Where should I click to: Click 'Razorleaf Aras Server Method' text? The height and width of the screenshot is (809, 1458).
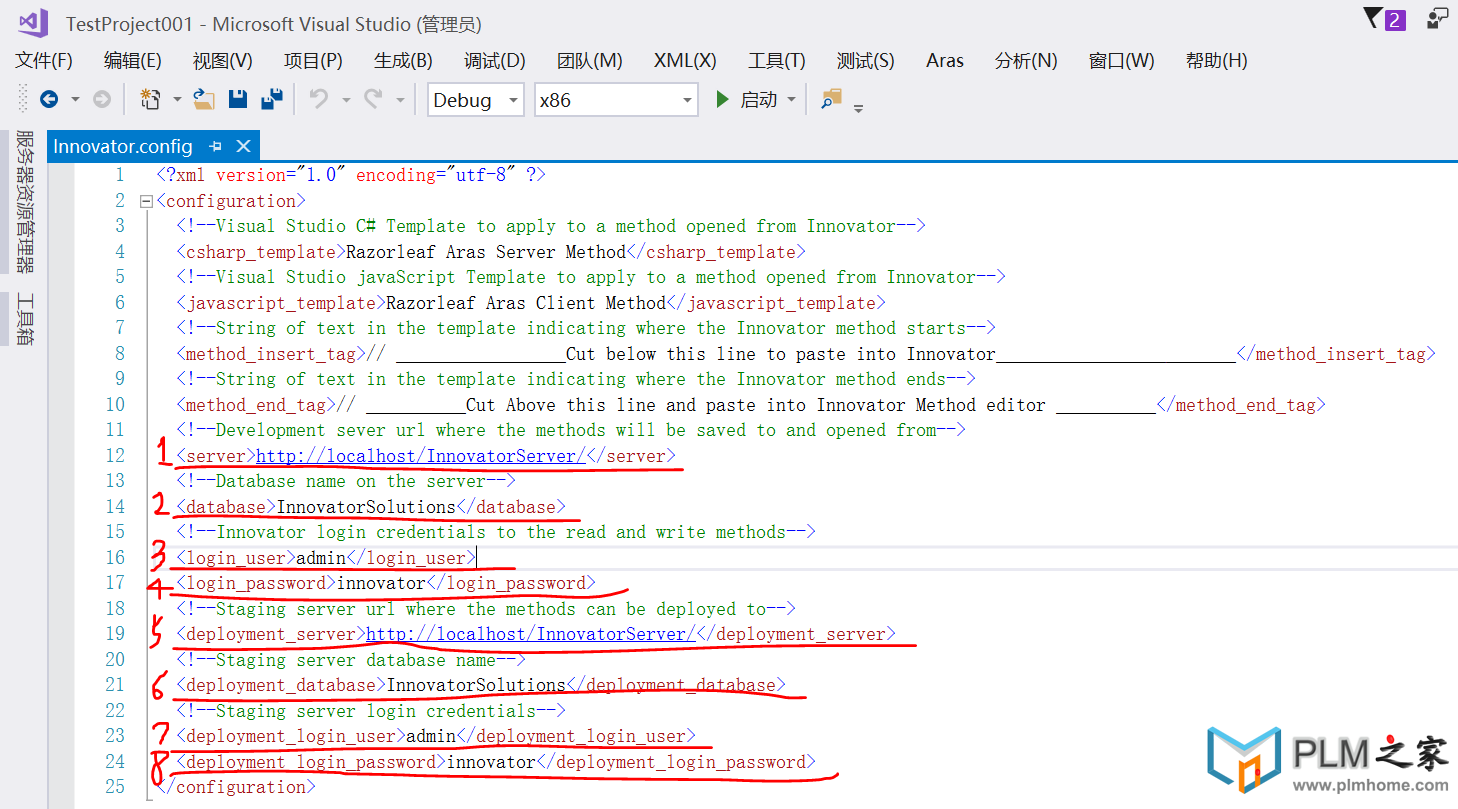[486, 252]
